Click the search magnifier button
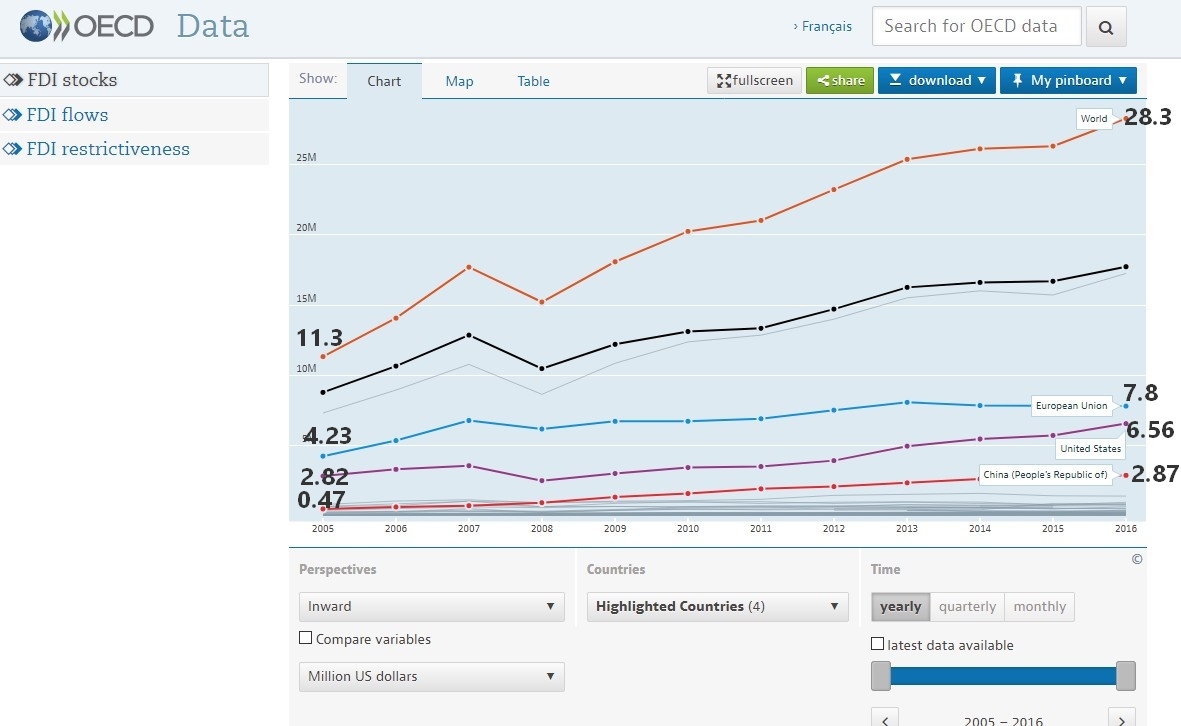Viewport: 1181px width, 726px height. (x=1106, y=28)
